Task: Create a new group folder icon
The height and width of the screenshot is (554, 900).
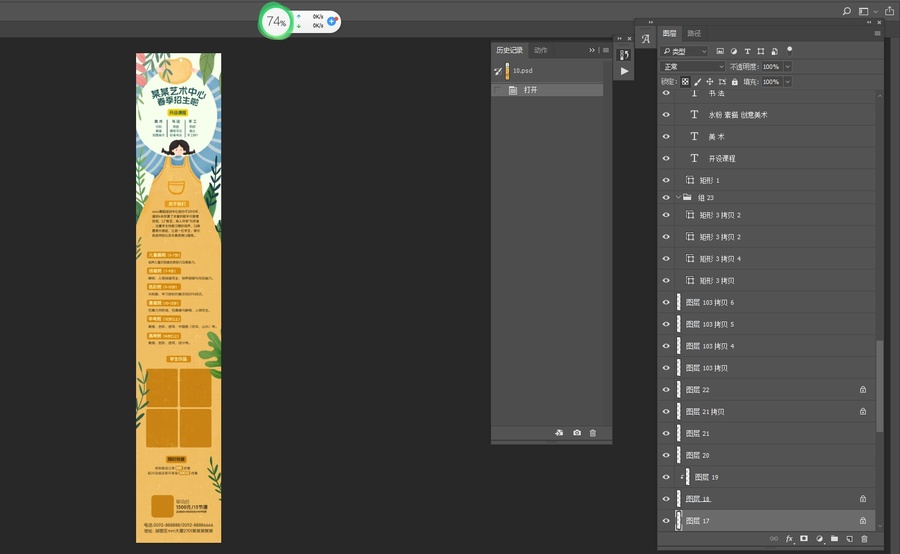Action: tap(834, 538)
